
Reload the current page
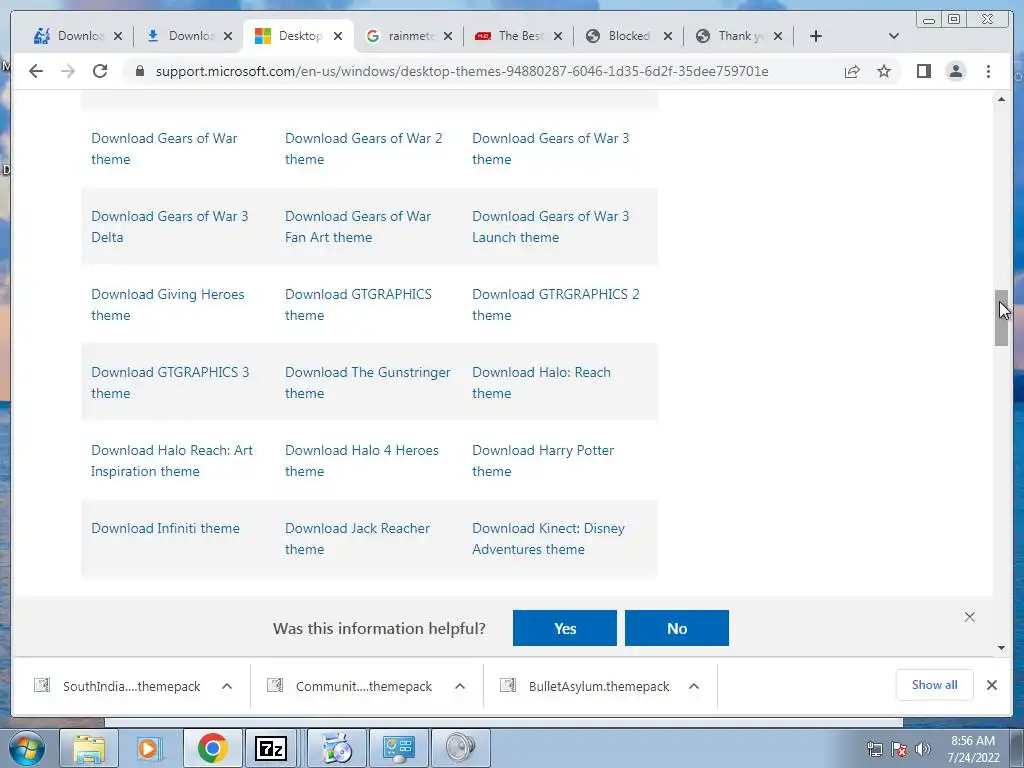pos(100,71)
